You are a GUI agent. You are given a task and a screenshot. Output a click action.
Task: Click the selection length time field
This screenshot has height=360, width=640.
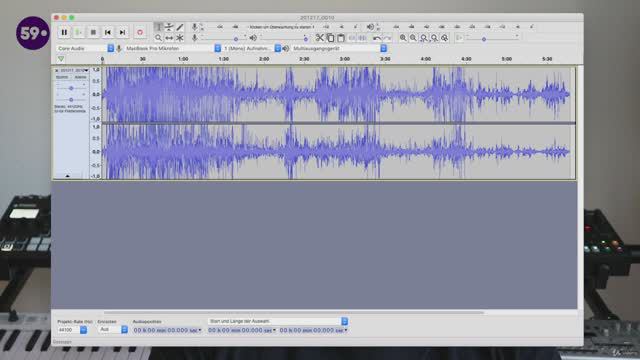tap(313, 330)
